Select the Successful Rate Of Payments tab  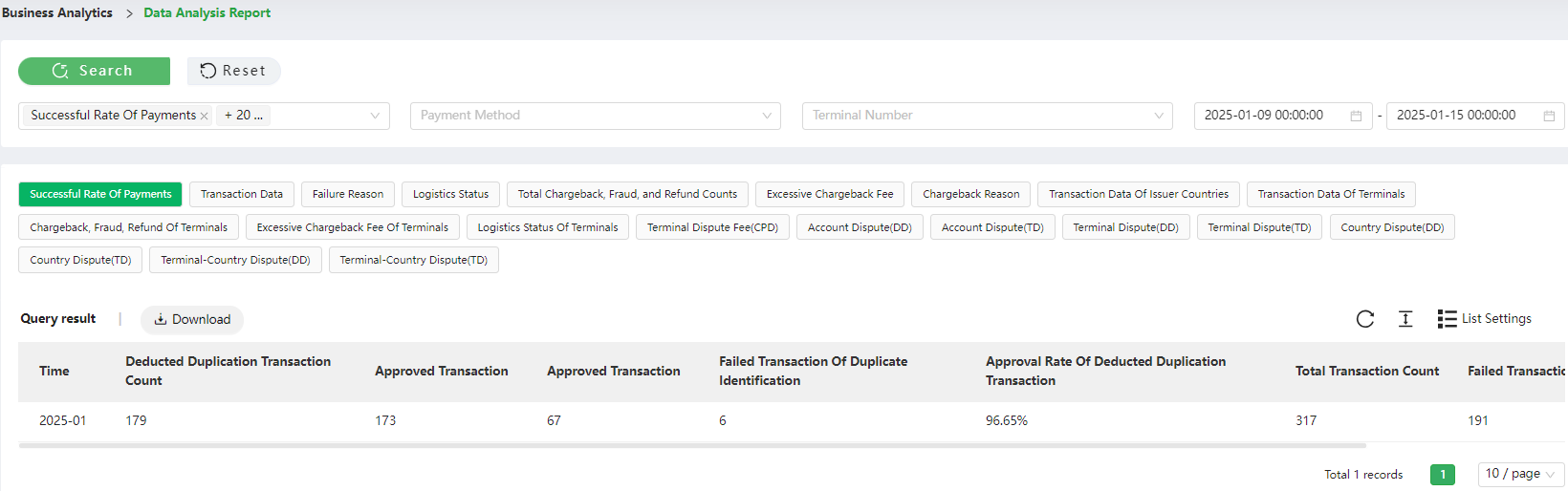click(100, 194)
